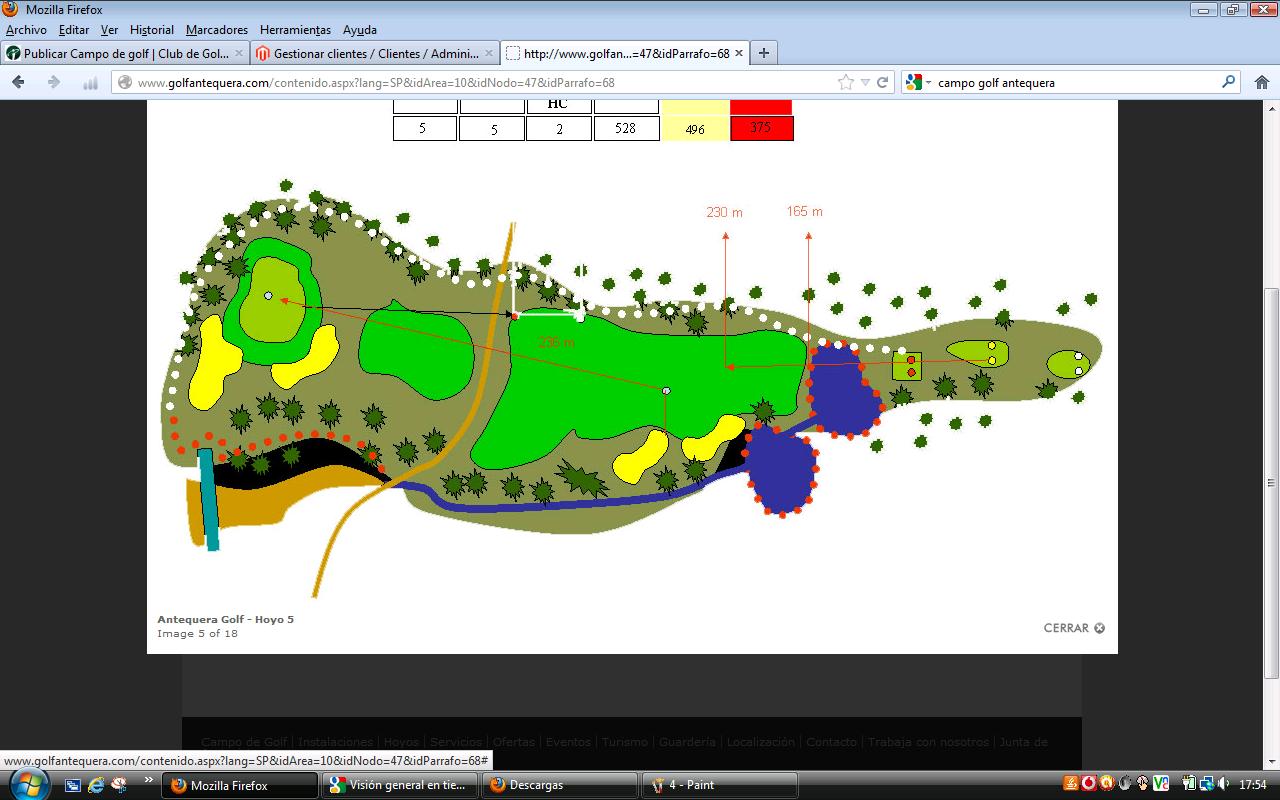Close the Gestionar clientes tab
Image resolution: width=1280 pixels, height=800 pixels.
point(489,53)
